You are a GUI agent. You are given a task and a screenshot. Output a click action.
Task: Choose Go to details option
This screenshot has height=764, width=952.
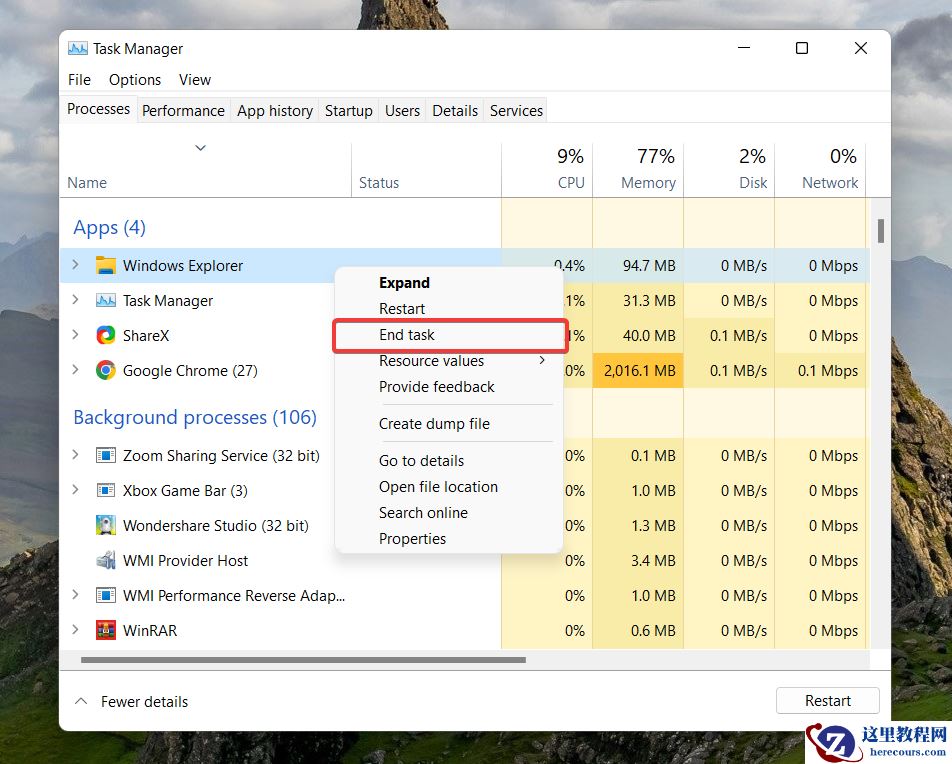[x=449, y=461]
